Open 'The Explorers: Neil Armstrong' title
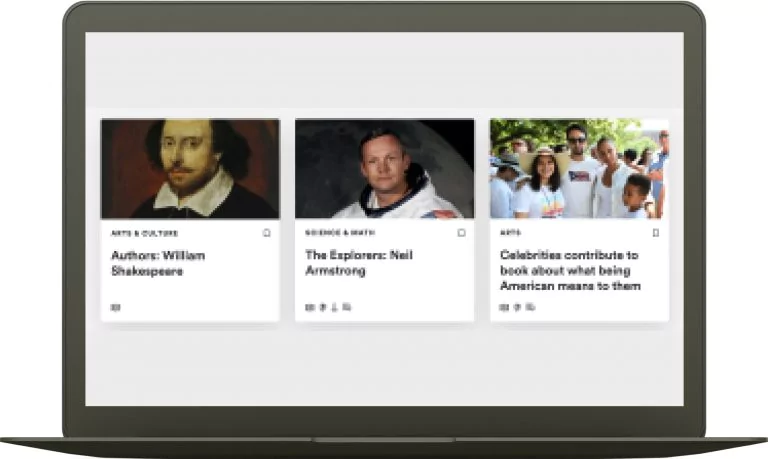Viewport: 768px width, 459px height. tap(359, 263)
